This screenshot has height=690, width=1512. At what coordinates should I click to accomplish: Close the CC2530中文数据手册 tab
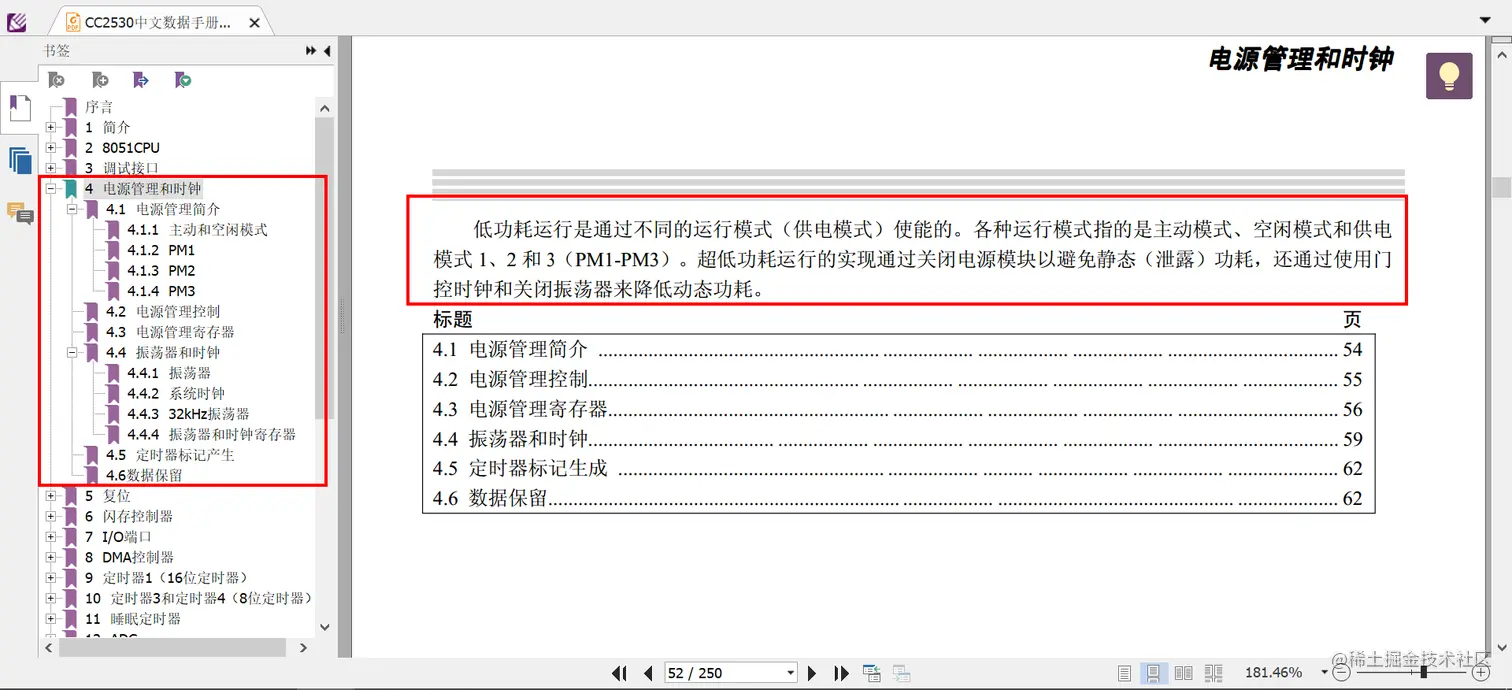tap(254, 22)
